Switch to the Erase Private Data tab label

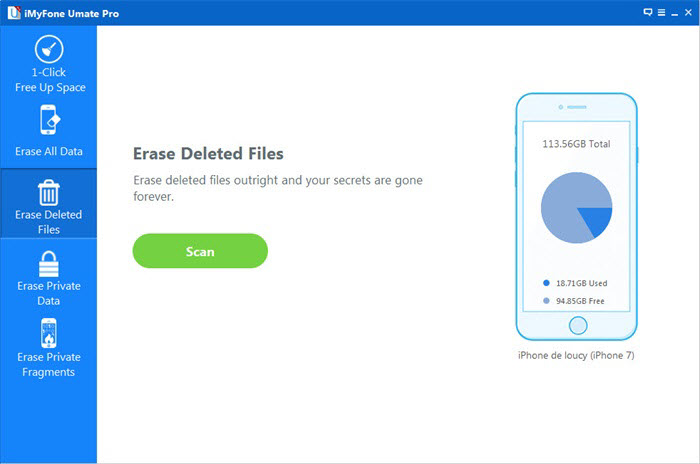tap(48, 293)
